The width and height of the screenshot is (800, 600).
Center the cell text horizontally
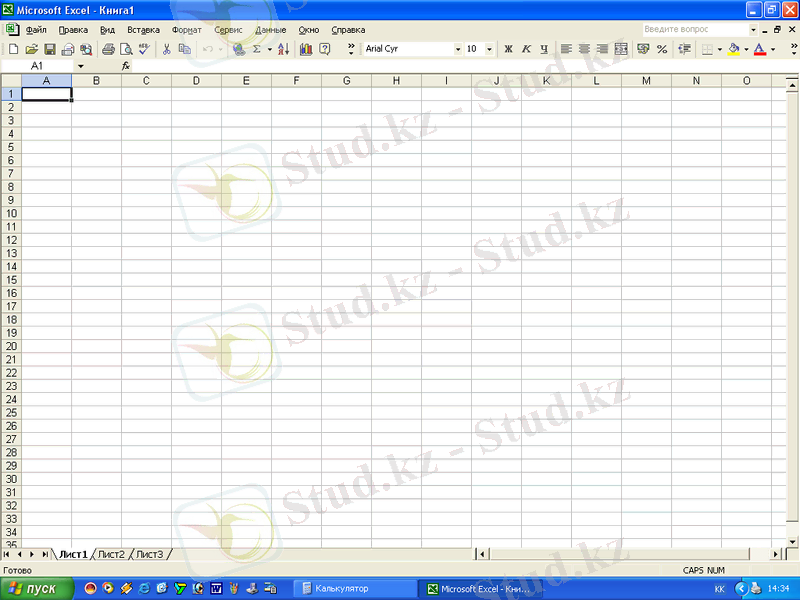click(x=584, y=49)
